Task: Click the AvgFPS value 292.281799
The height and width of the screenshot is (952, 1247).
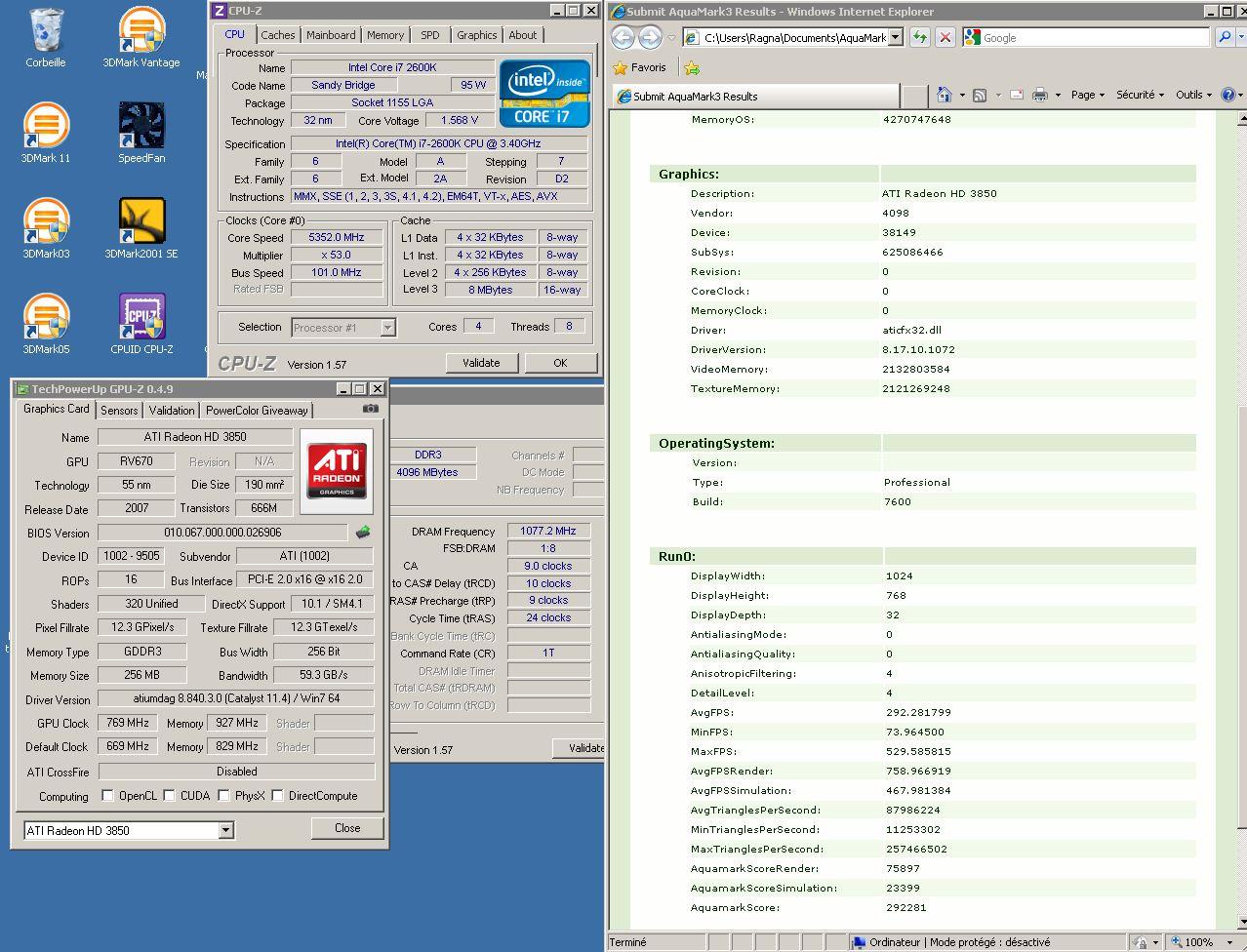Action: click(x=918, y=712)
